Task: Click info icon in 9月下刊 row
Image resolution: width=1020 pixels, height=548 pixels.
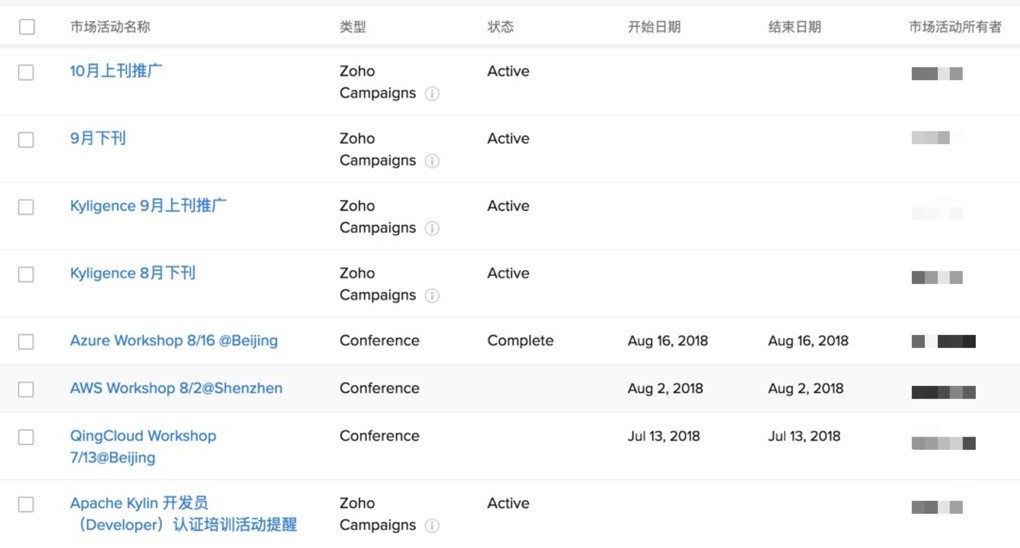Action: pyautogui.click(x=432, y=161)
